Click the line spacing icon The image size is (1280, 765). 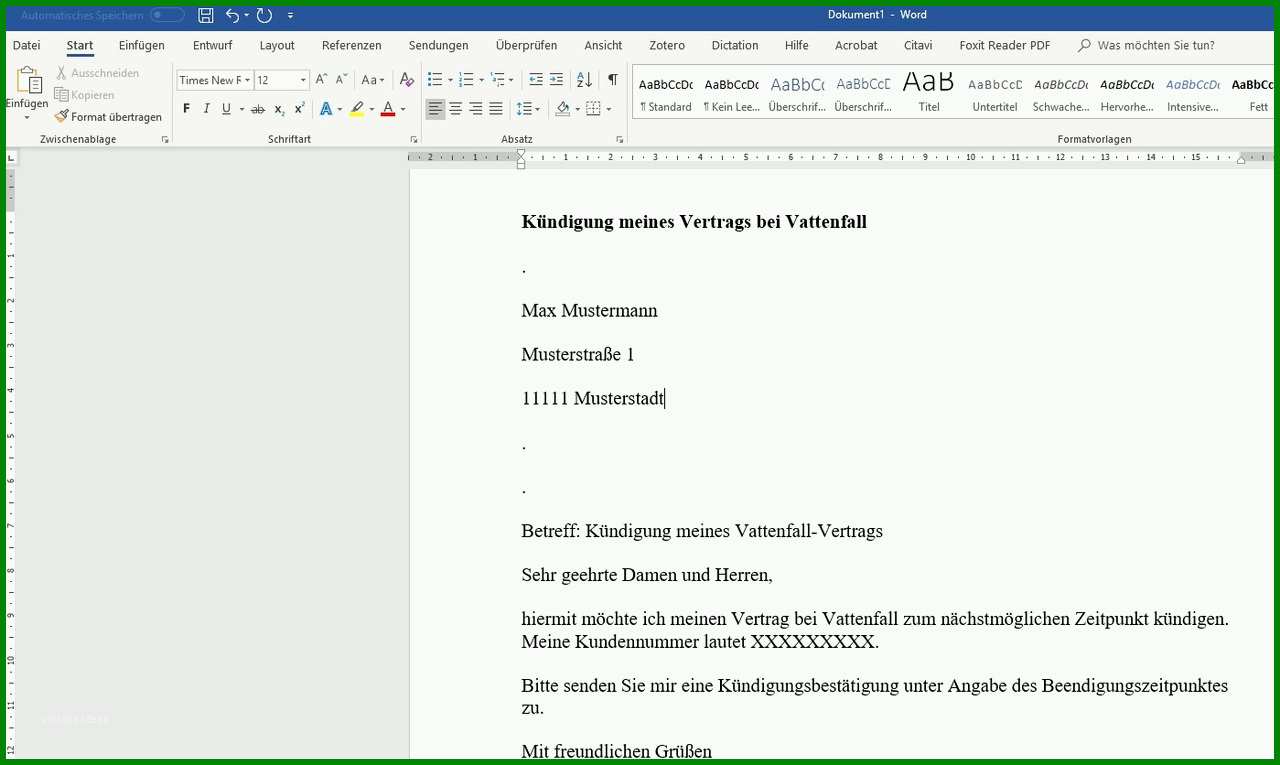(524, 109)
